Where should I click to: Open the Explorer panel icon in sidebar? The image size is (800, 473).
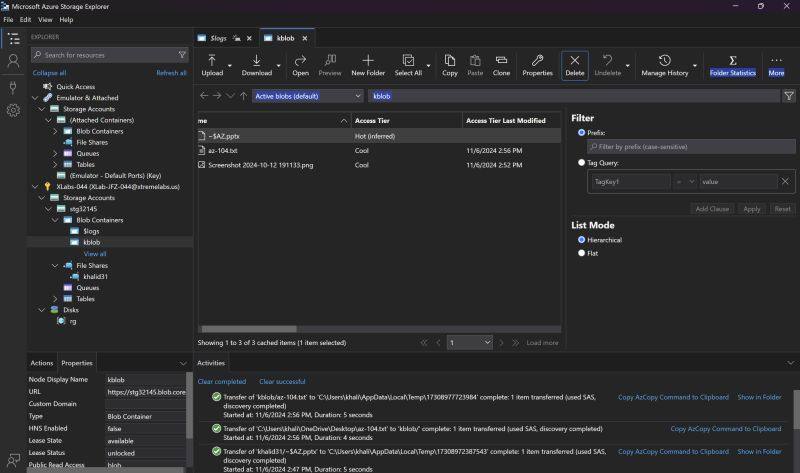coord(13,38)
